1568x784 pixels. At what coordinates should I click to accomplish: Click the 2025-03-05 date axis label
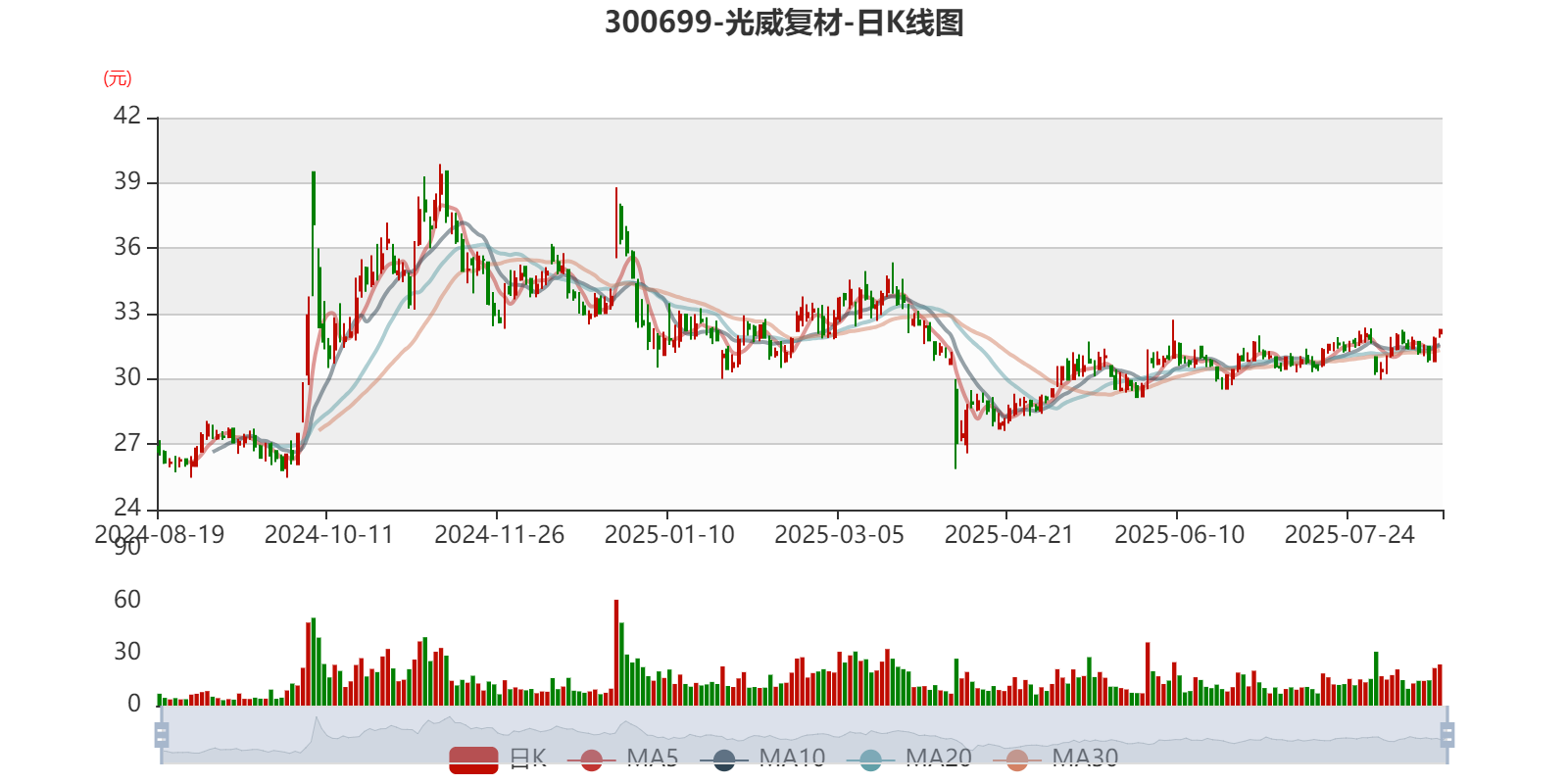(x=839, y=535)
